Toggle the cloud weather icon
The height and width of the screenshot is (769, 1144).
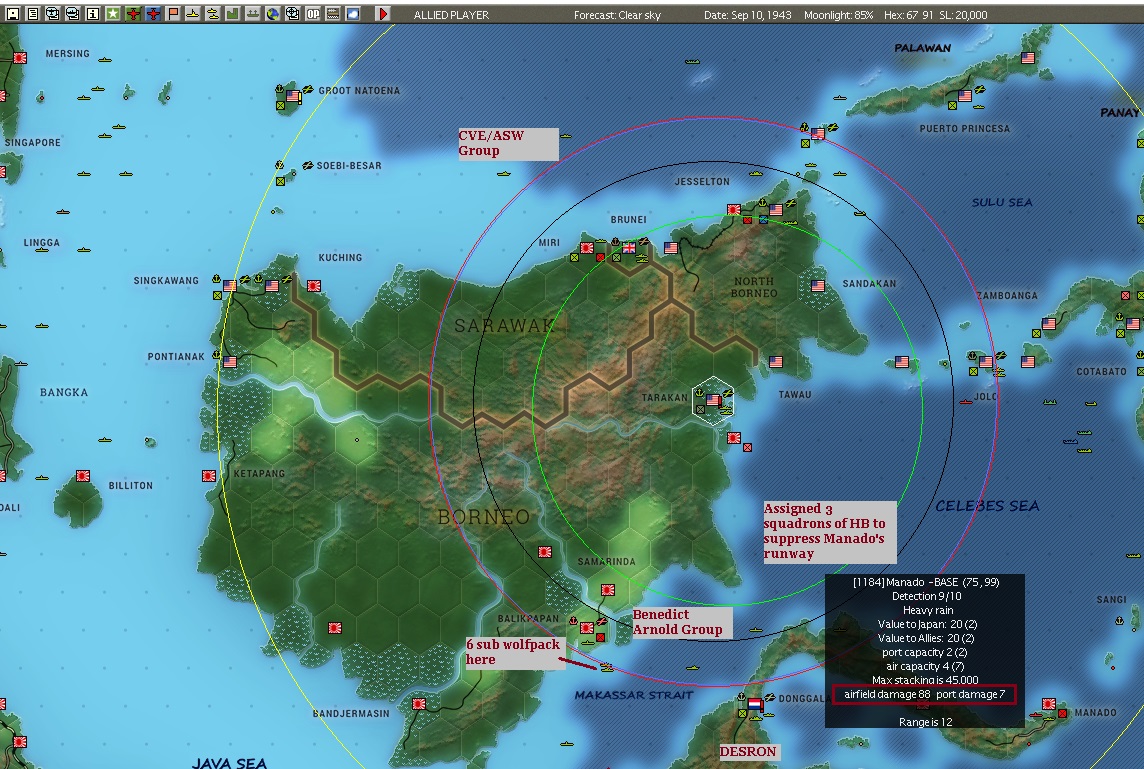tap(353, 14)
